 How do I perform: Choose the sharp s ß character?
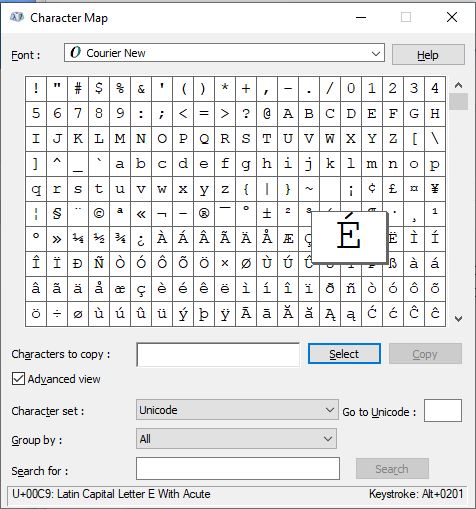click(x=393, y=264)
